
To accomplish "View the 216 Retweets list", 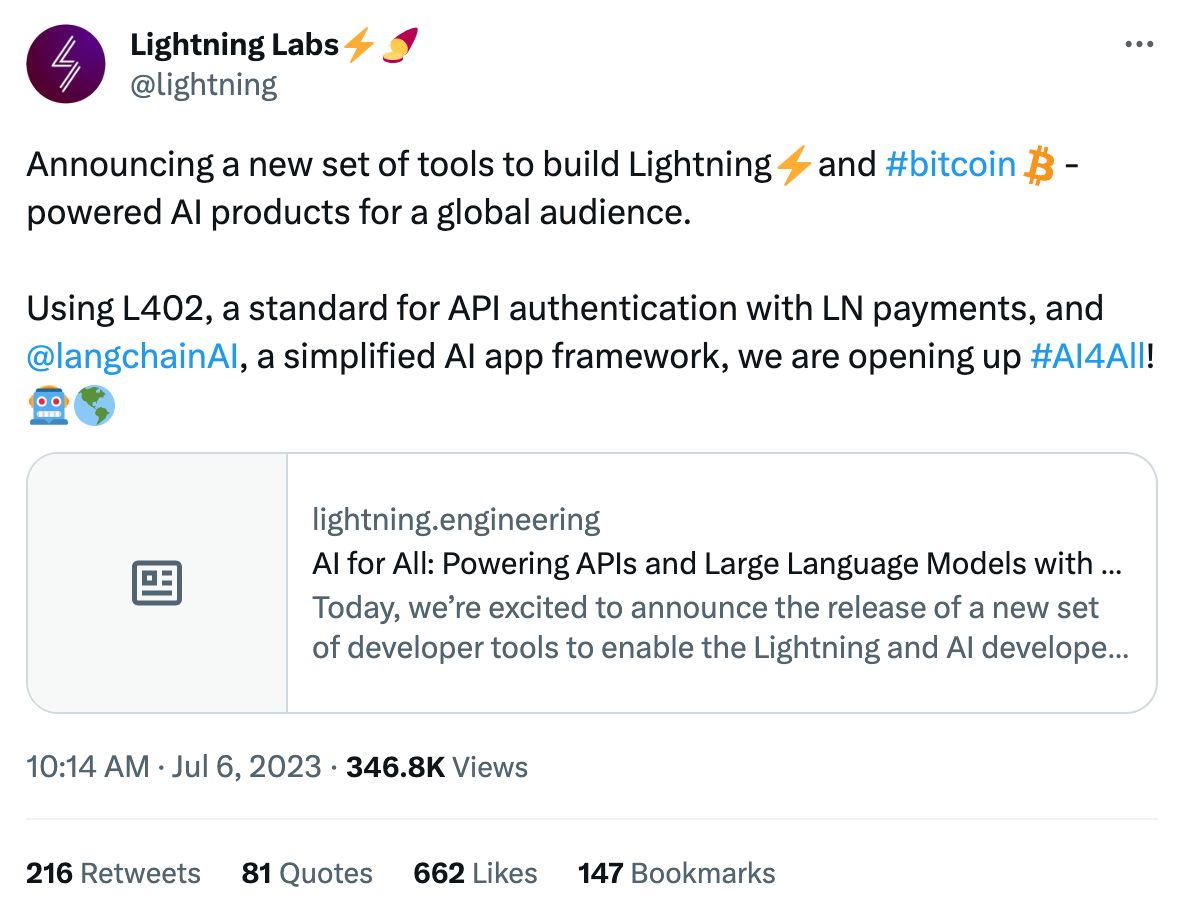I will click(x=112, y=873).
